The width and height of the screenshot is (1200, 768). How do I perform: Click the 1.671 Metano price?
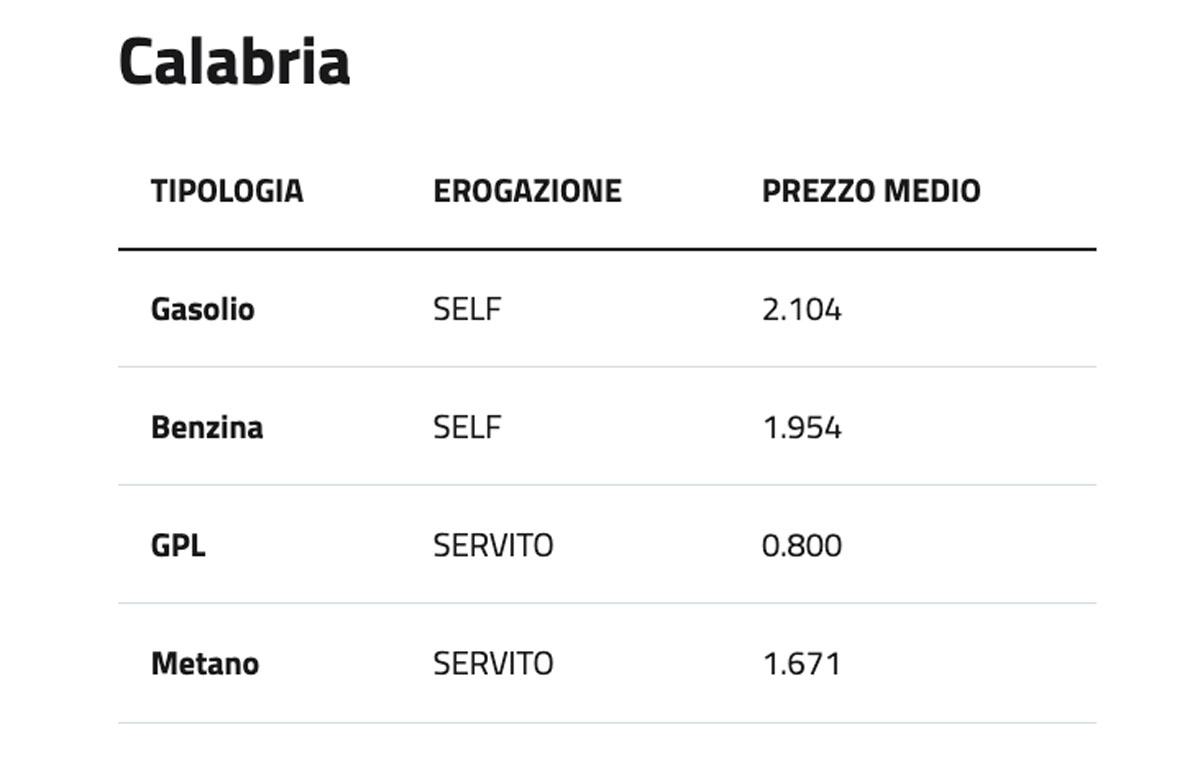click(801, 663)
